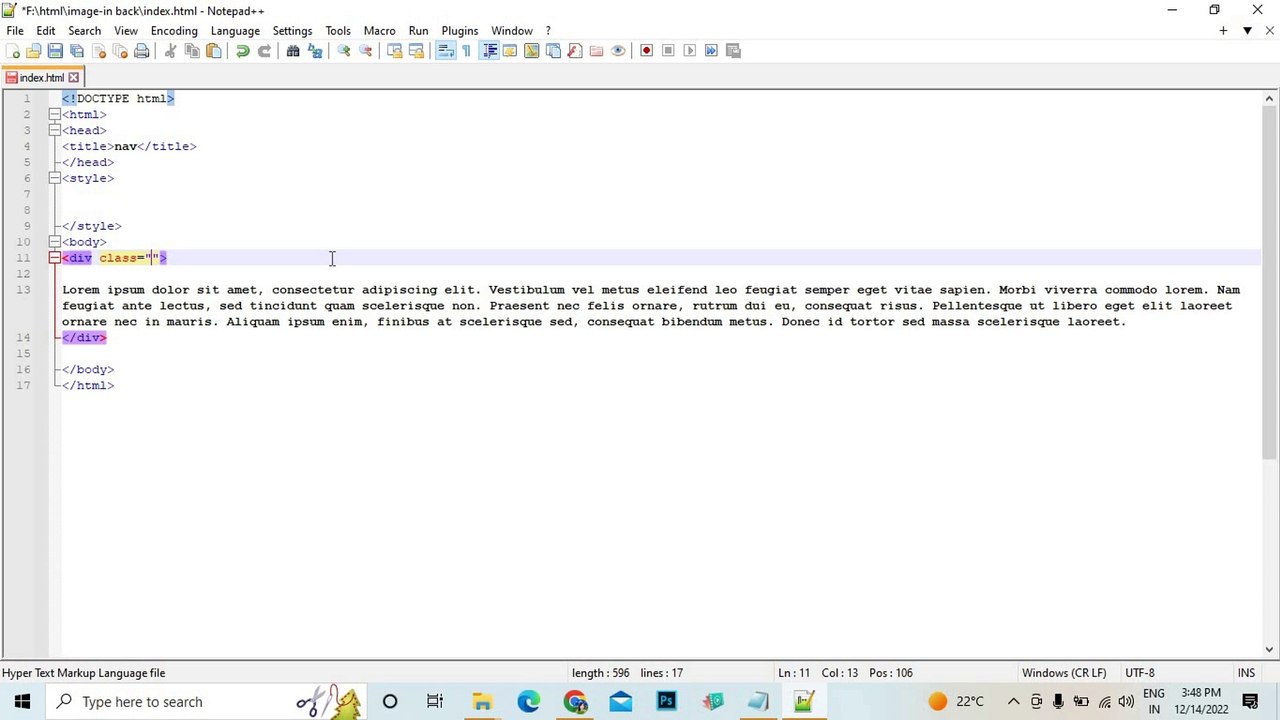Open Photoshop from the taskbar
Image resolution: width=1280 pixels, height=720 pixels.
click(667, 701)
